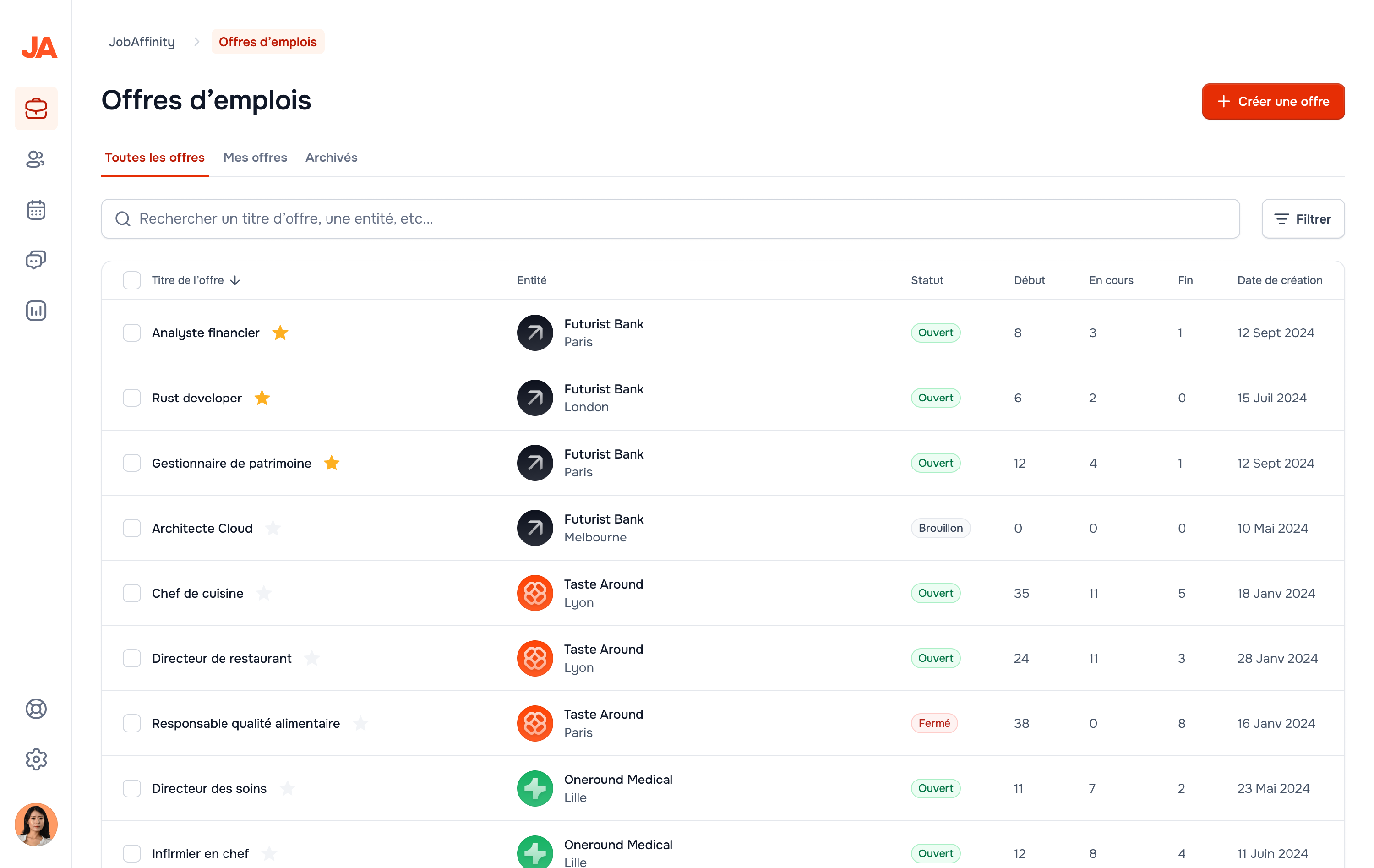Open the briefcase job offers sidebar icon
The height and width of the screenshot is (868, 1374).
pyautogui.click(x=36, y=109)
